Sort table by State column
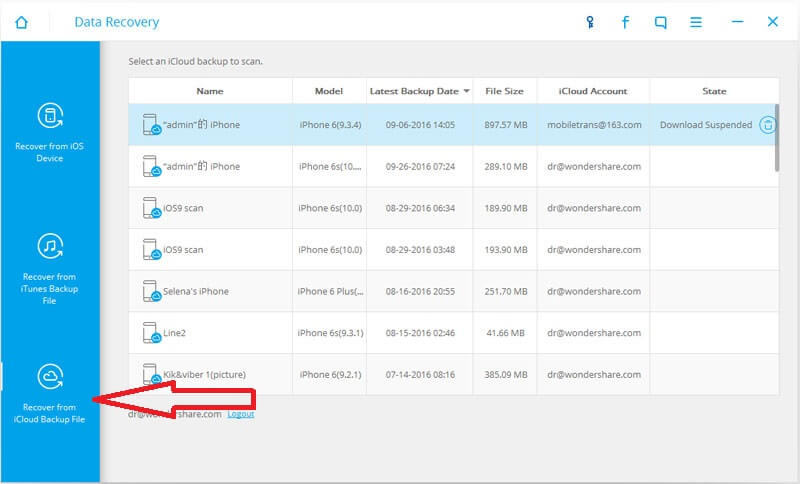Screen dimensions: 800x484 (714, 91)
